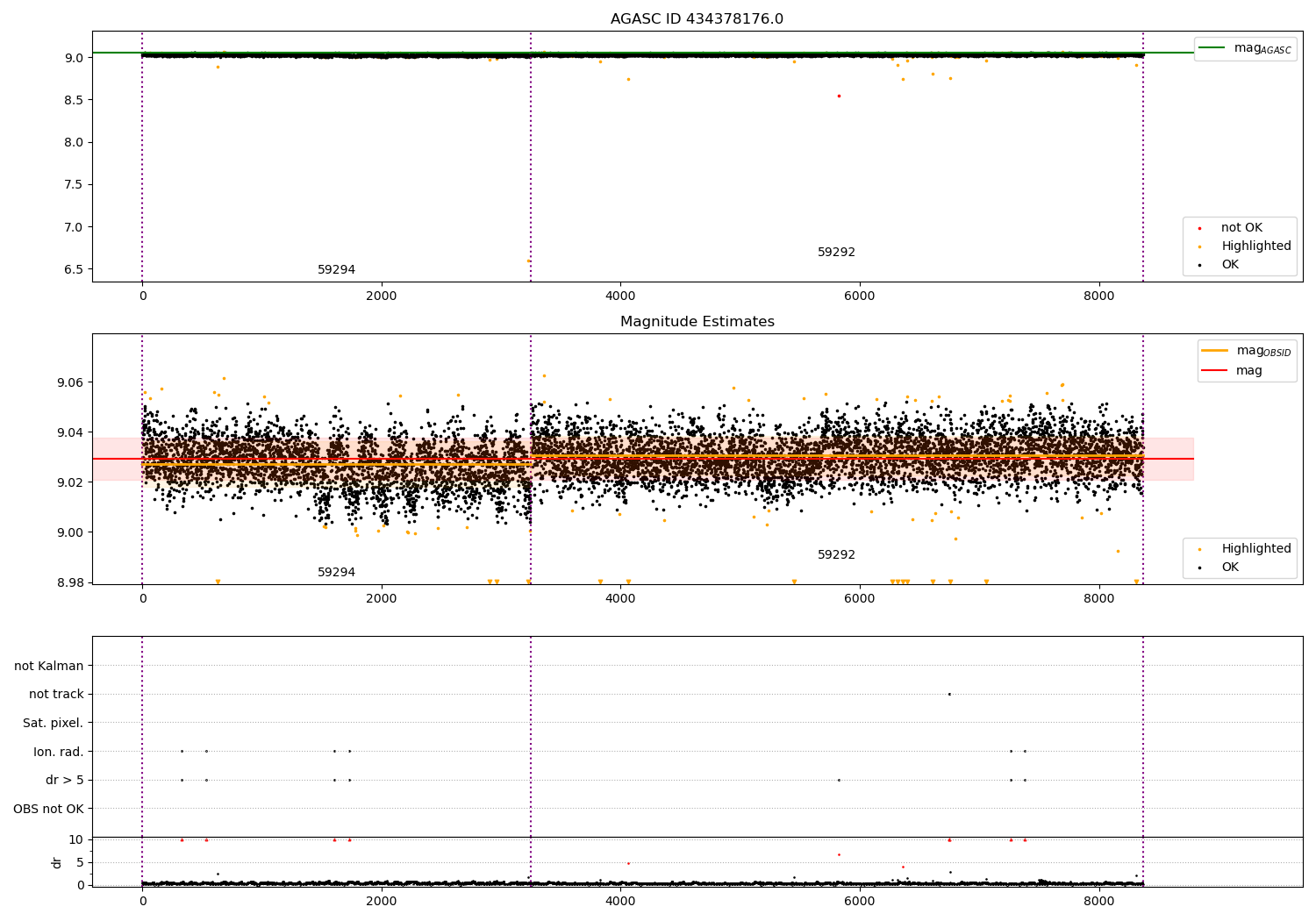Click the black data point on the 'not track' row
1316x921 pixels.
[x=949, y=694]
